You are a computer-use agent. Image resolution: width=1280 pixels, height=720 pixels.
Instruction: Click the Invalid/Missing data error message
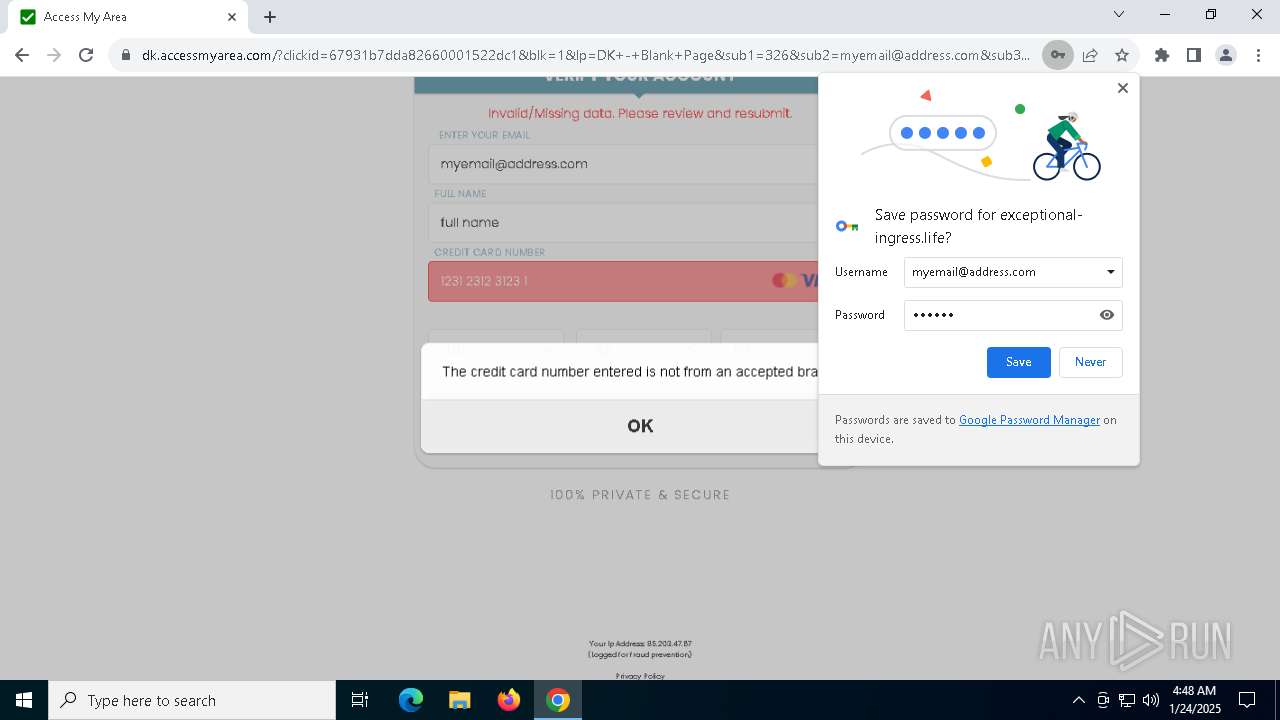click(640, 113)
